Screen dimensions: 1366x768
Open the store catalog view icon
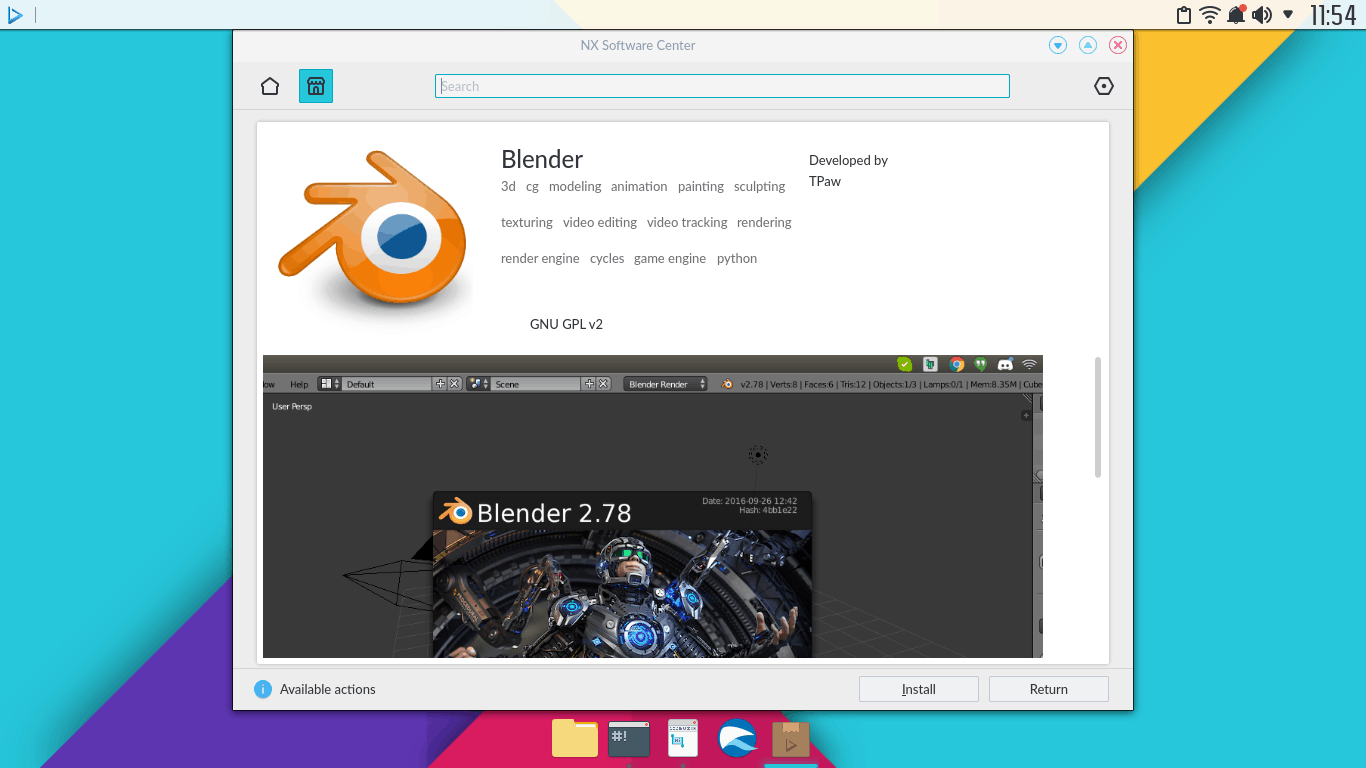click(316, 86)
